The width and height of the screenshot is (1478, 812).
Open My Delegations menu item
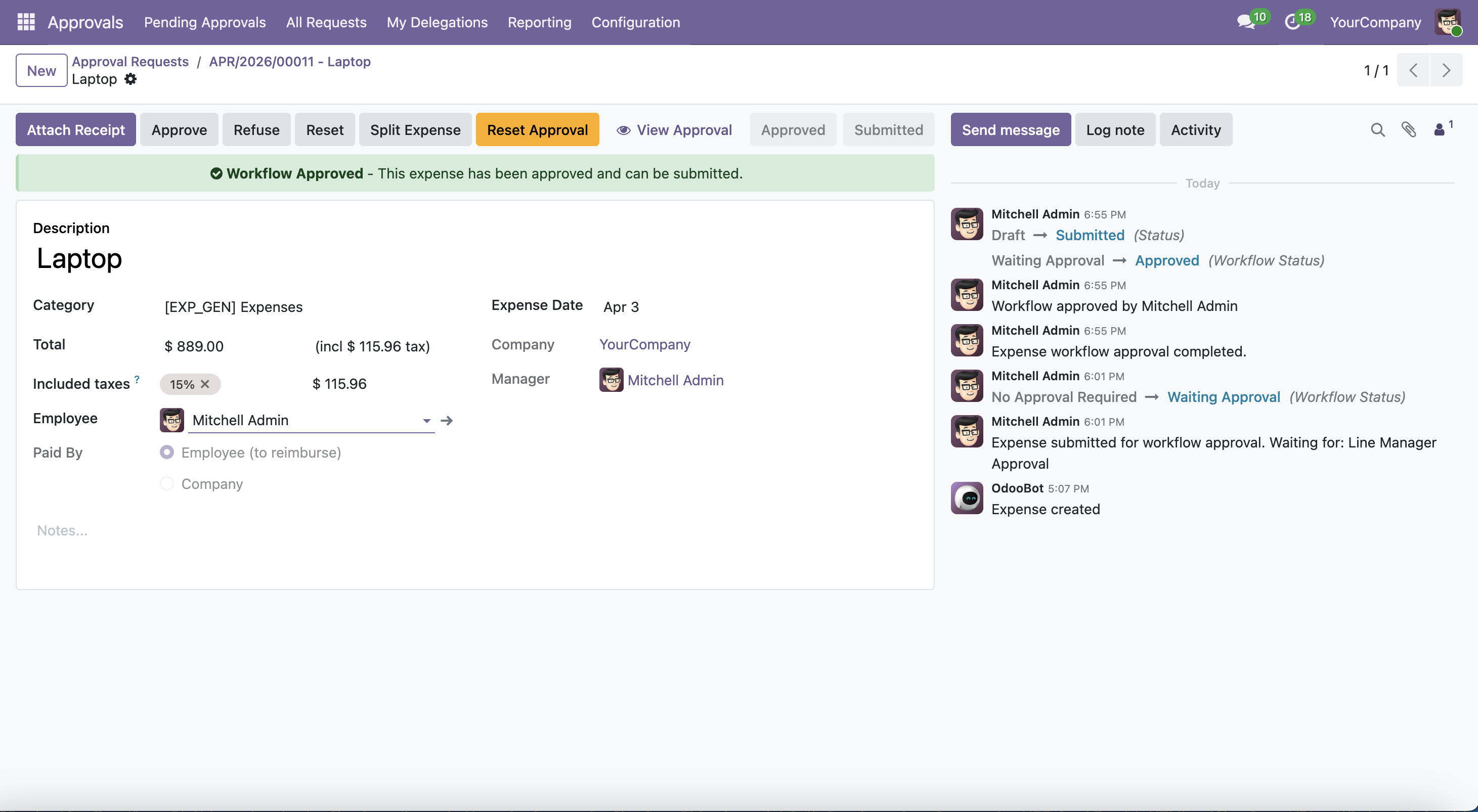tap(437, 22)
